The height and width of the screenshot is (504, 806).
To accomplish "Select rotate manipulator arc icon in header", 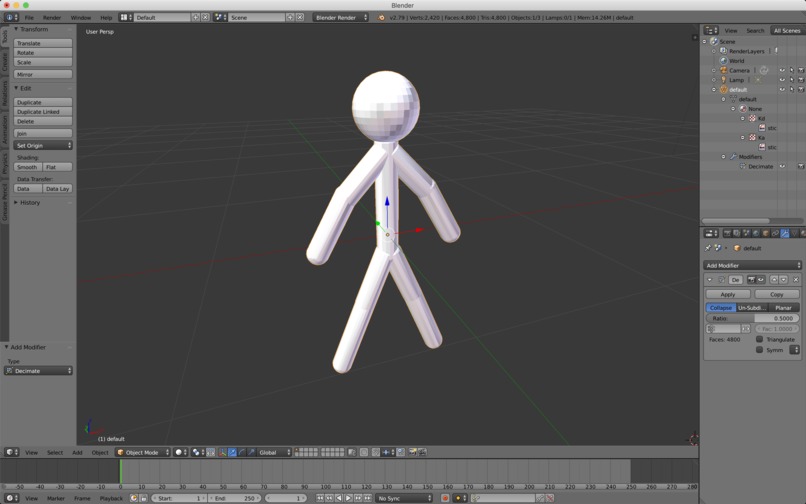I will click(x=242, y=452).
